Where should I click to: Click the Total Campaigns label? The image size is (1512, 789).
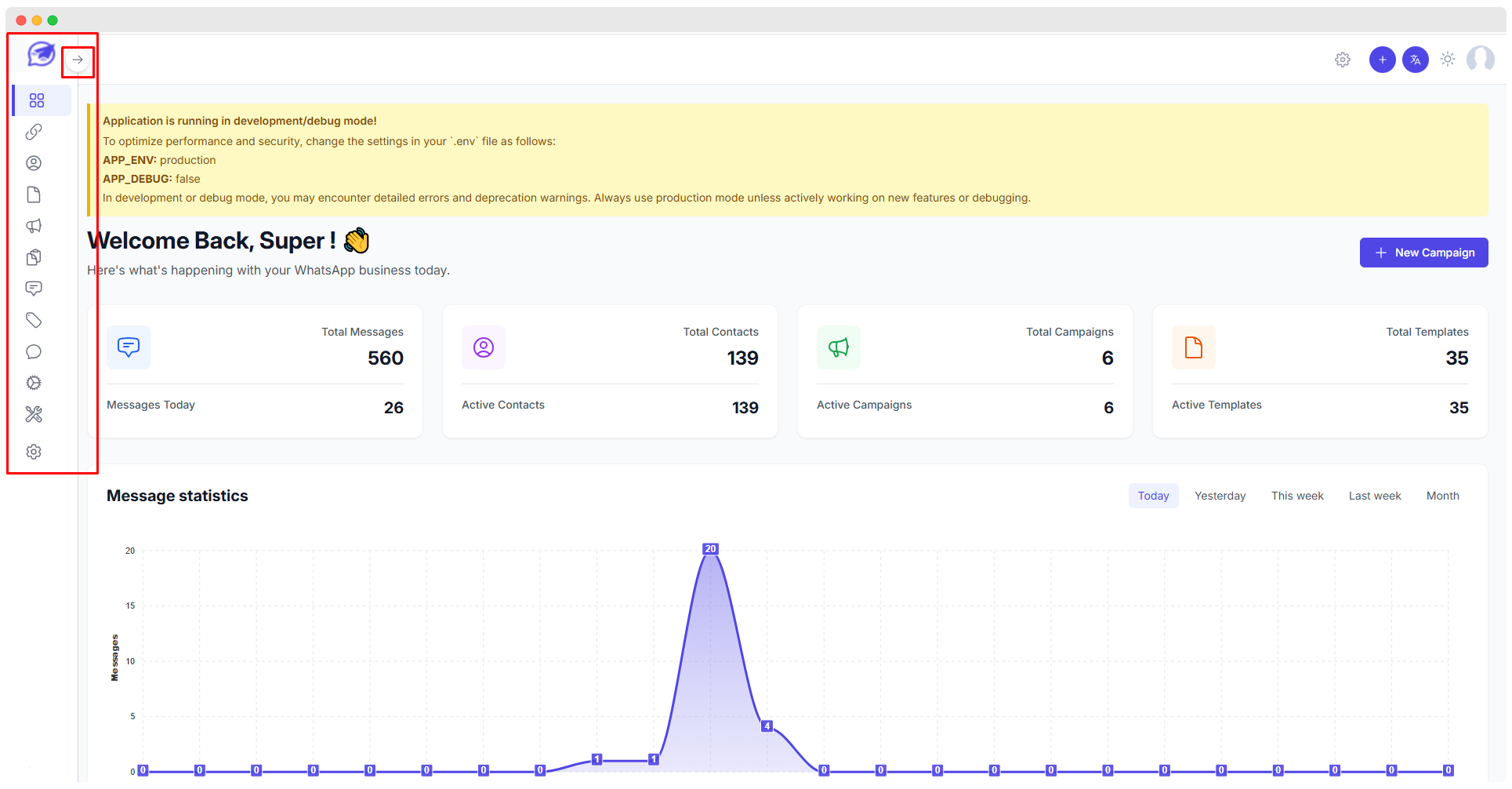[x=1070, y=332]
